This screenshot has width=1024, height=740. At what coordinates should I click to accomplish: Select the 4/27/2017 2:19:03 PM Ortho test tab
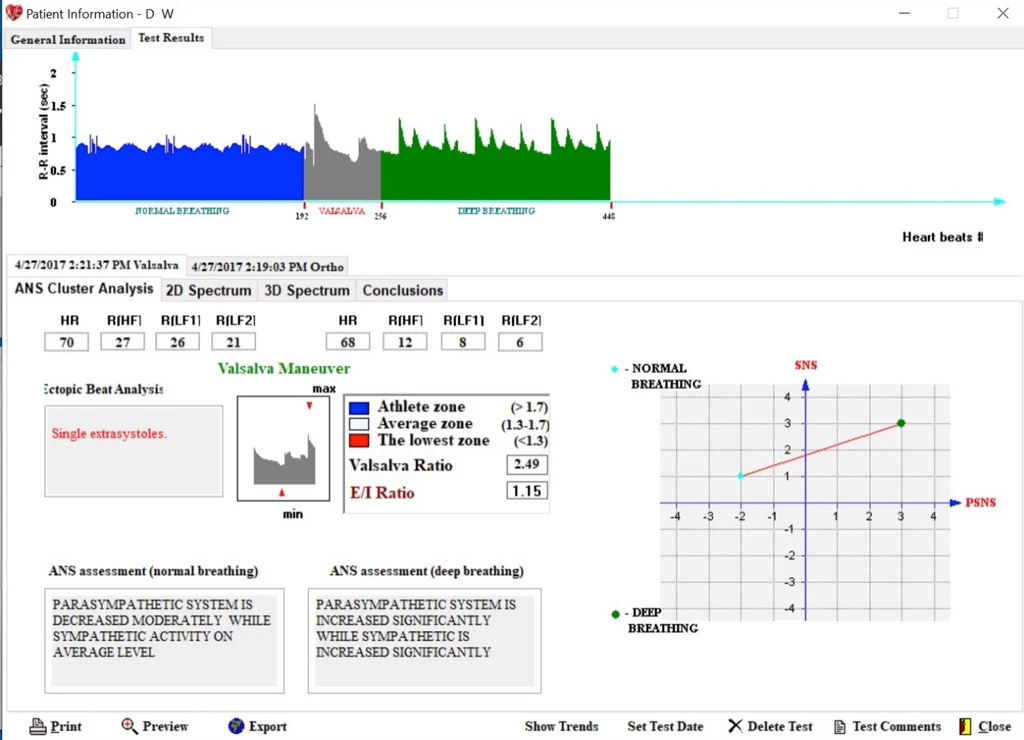click(267, 266)
